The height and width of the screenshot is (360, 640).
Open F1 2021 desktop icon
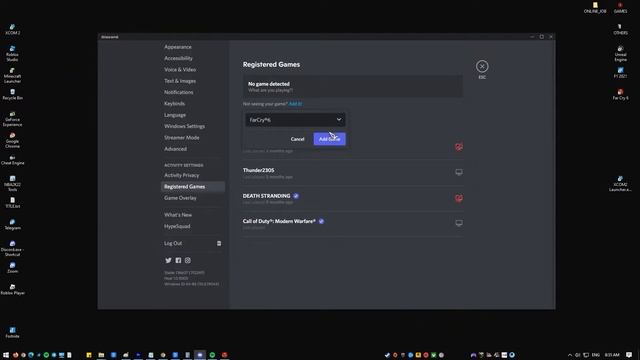[x=620, y=73]
